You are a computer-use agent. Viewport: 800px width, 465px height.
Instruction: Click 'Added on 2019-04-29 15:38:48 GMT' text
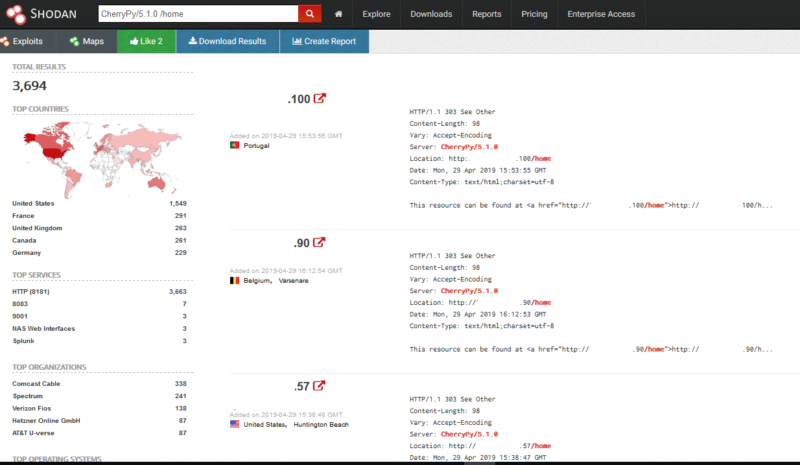point(286,414)
